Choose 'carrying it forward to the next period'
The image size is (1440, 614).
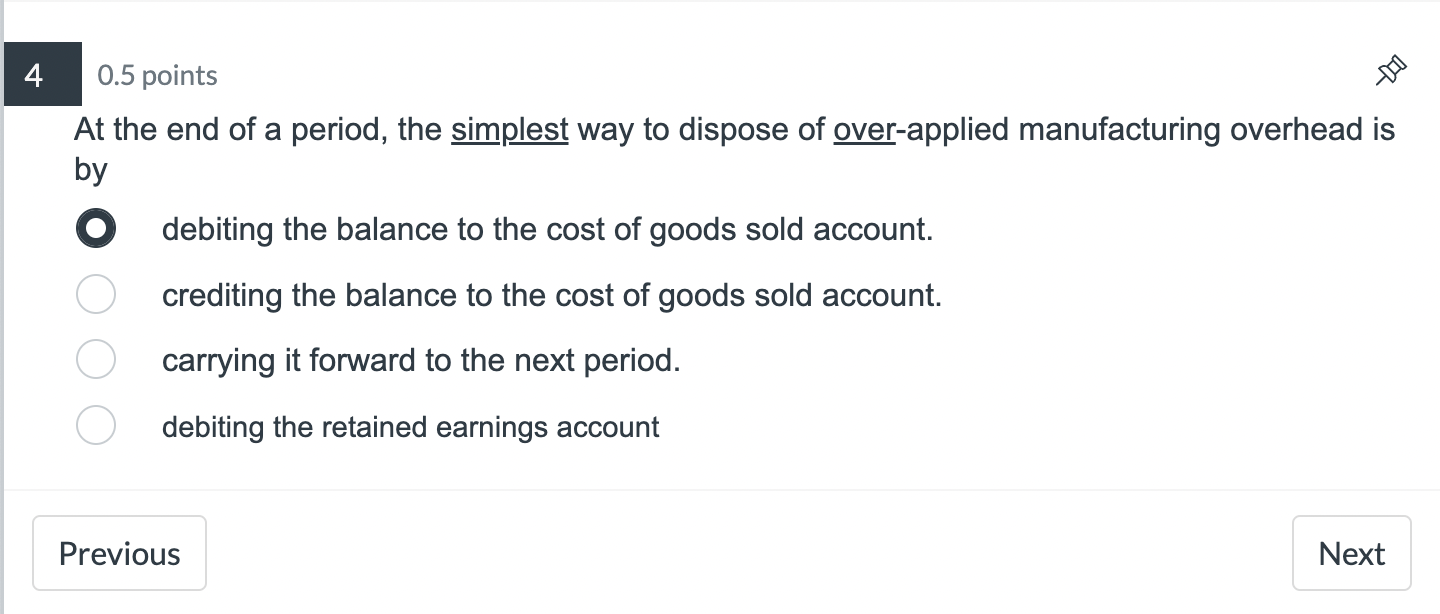pyautogui.click(x=96, y=359)
